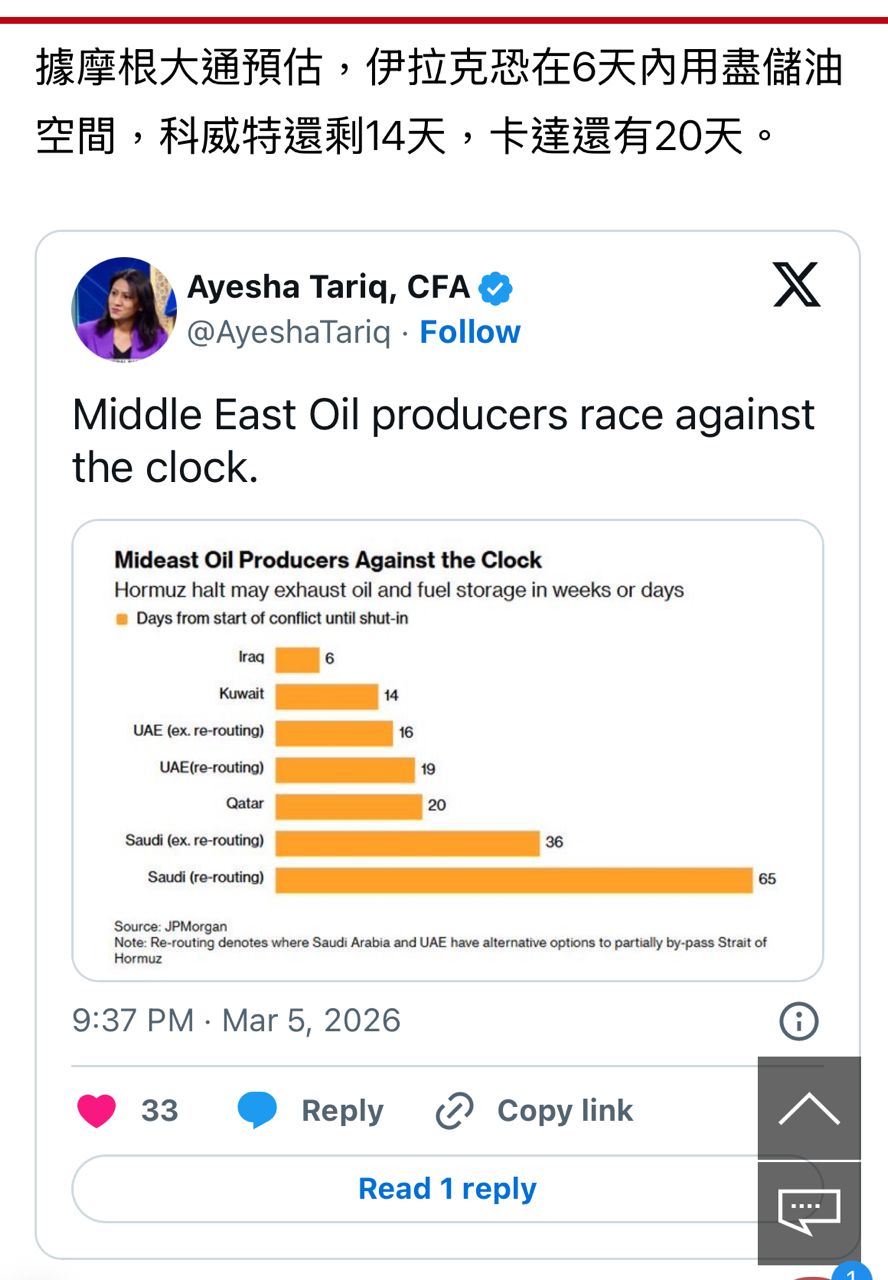
Task: Open Ayesha Tariq's profile avatar
Action: coord(124,309)
